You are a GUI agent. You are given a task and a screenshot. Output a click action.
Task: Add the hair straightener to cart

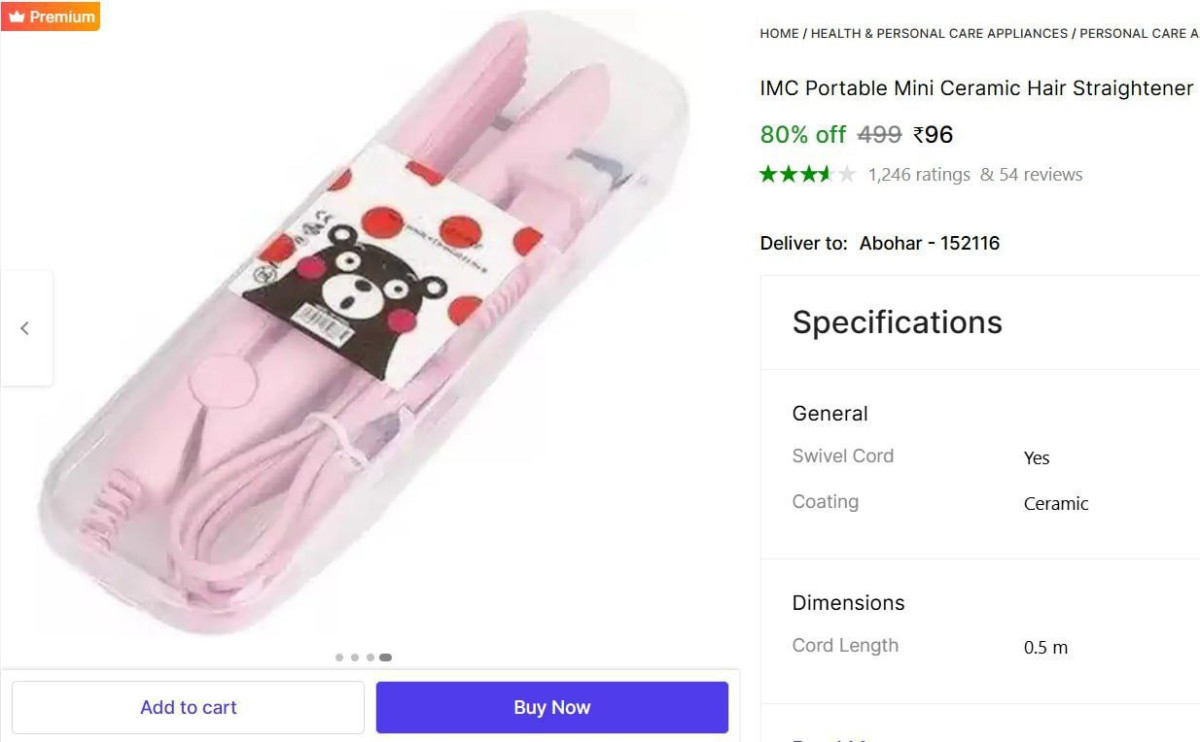[x=188, y=707]
